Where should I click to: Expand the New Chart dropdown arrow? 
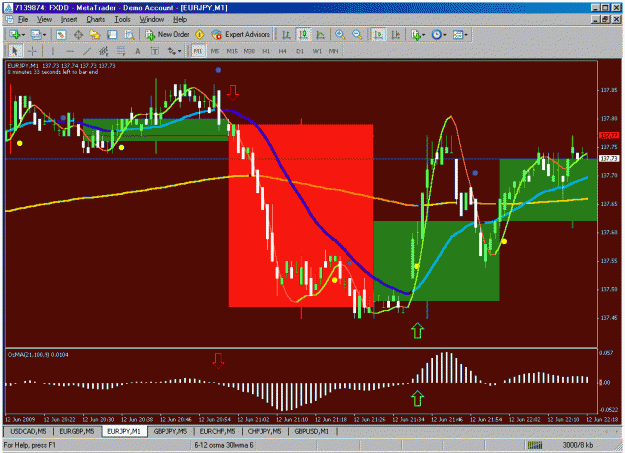(x=23, y=35)
